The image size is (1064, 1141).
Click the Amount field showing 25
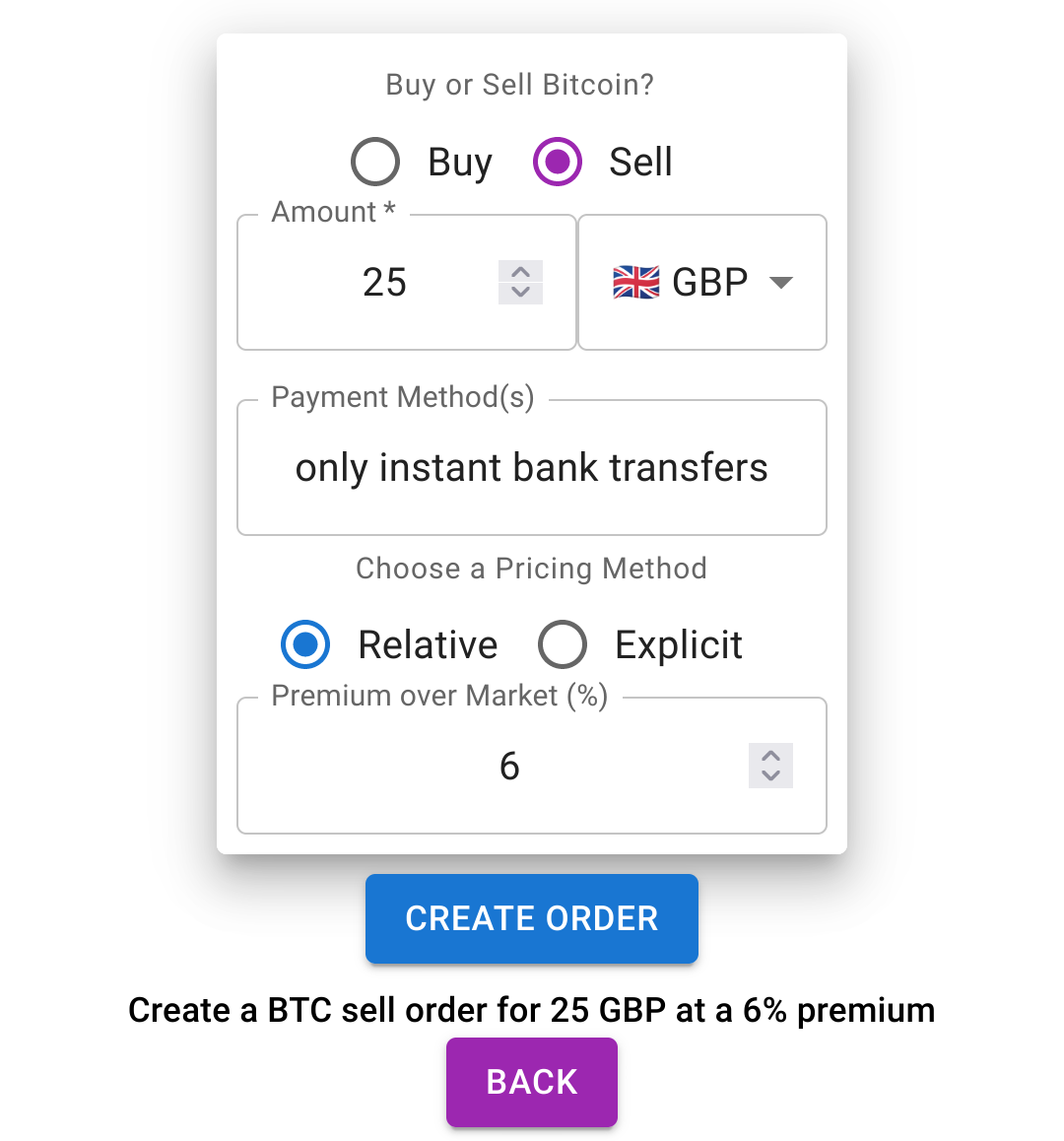(x=384, y=283)
